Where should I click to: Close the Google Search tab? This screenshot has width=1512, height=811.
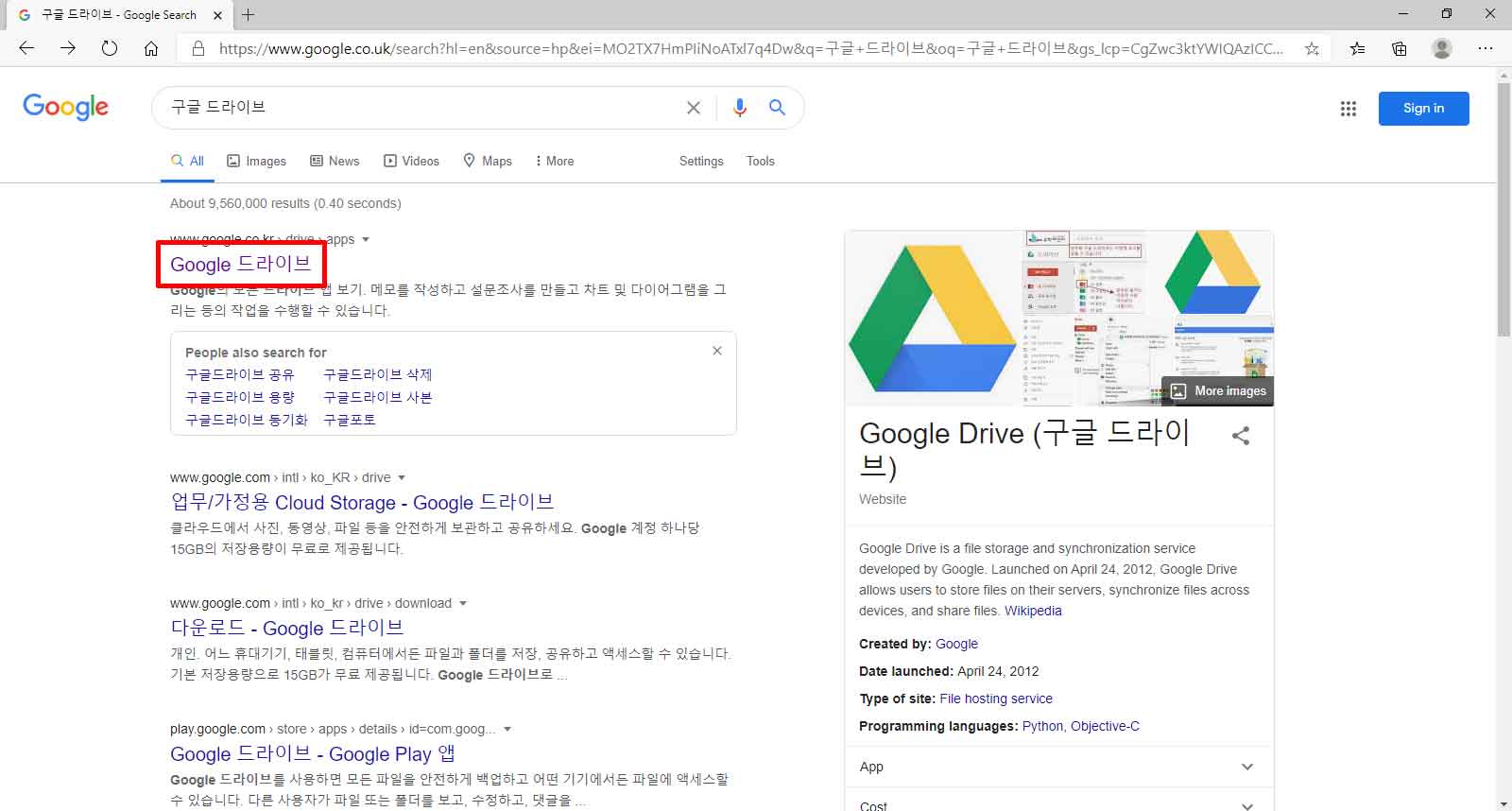(x=217, y=15)
